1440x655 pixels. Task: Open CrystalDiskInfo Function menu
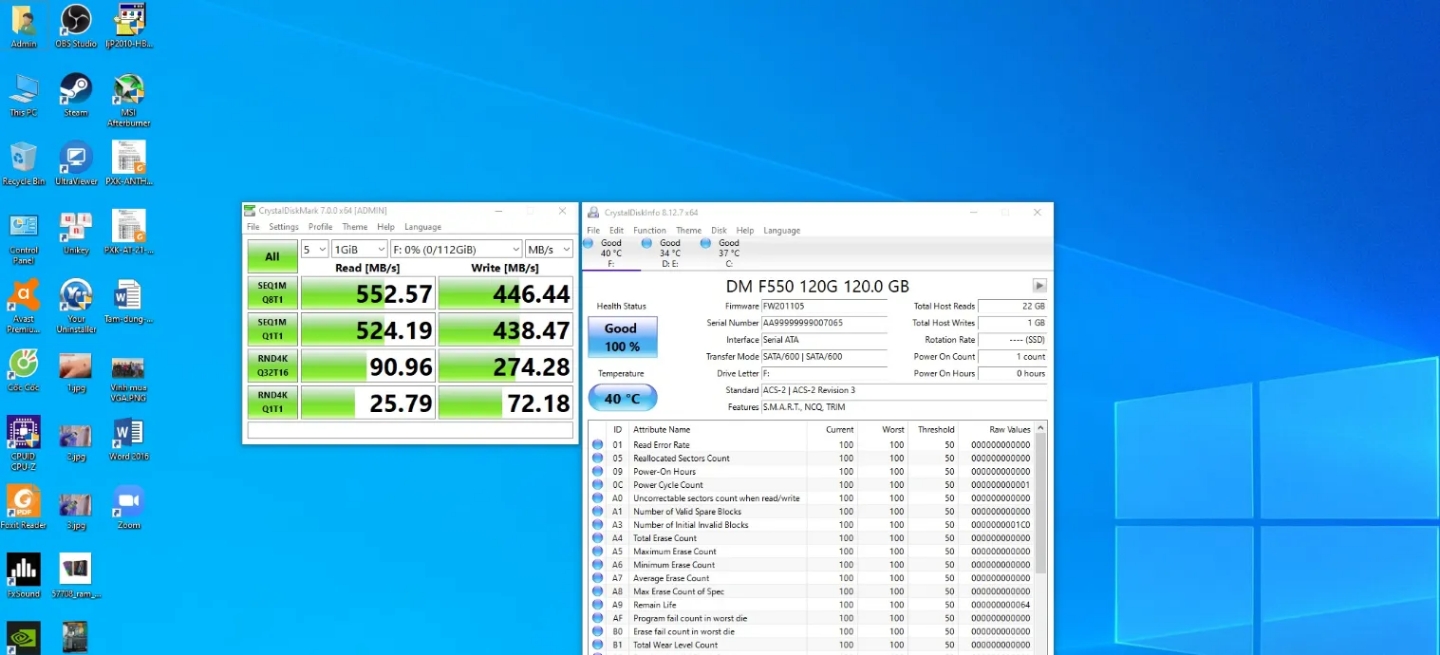click(650, 230)
